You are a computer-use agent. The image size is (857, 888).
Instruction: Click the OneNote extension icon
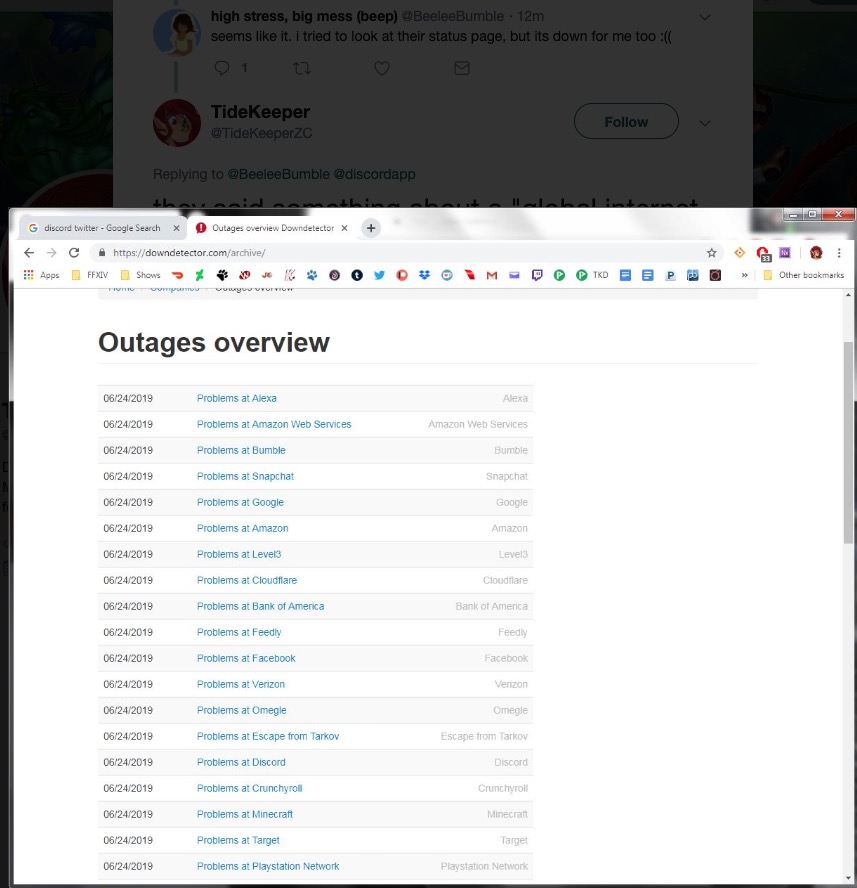click(784, 253)
